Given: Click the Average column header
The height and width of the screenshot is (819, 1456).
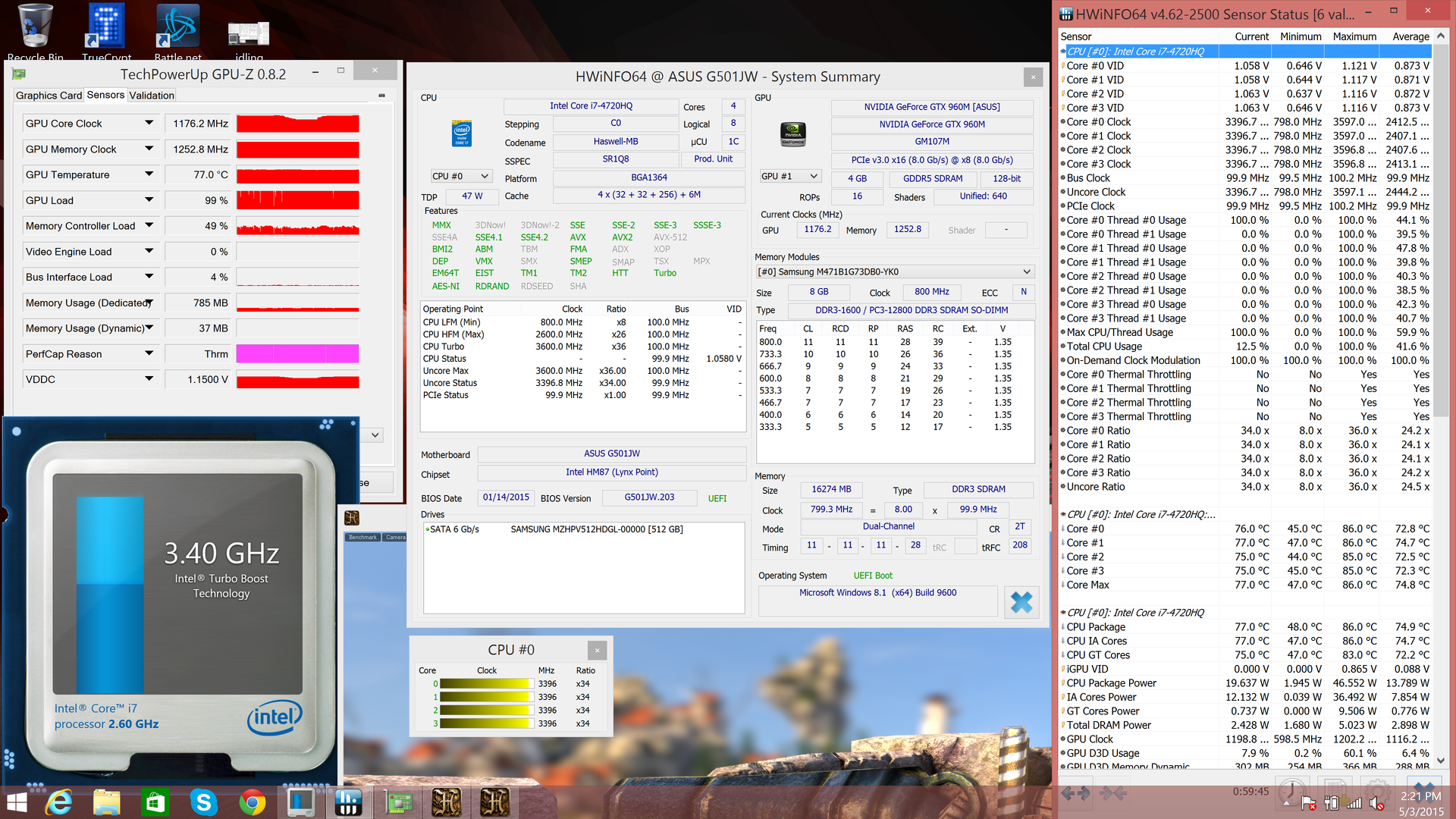Looking at the screenshot, I should coord(1410,36).
